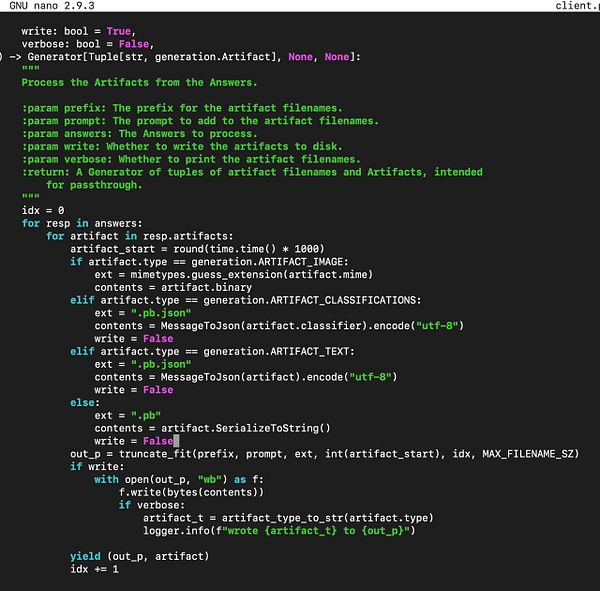Click the ':param prefix:' docstring line

[182, 108]
